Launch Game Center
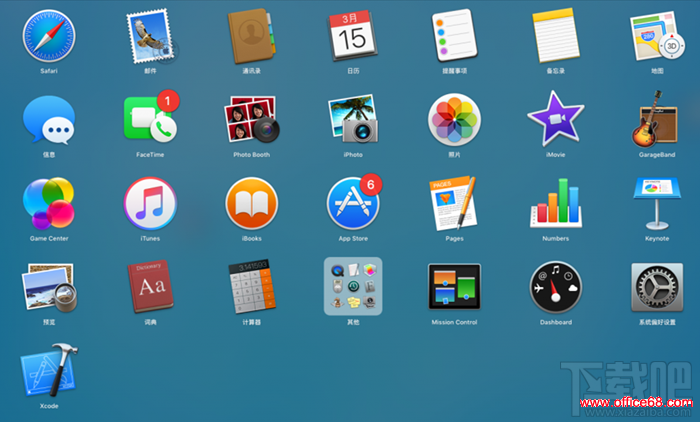The image size is (700, 422). click(x=49, y=203)
